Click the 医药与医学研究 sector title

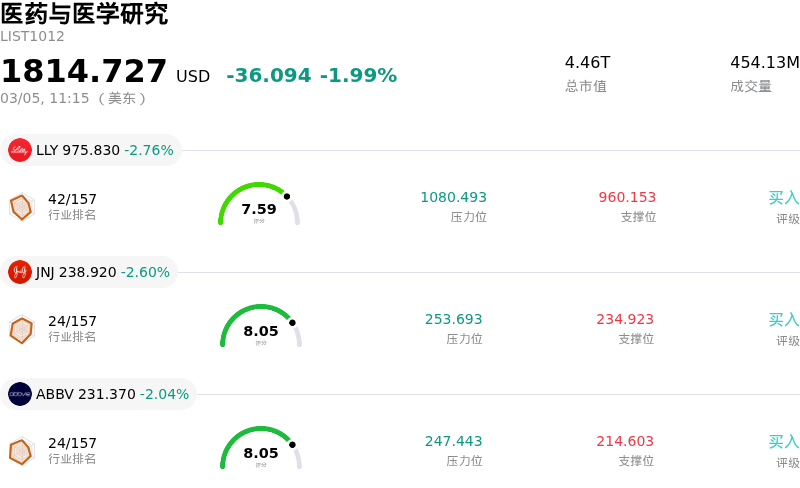click(84, 14)
